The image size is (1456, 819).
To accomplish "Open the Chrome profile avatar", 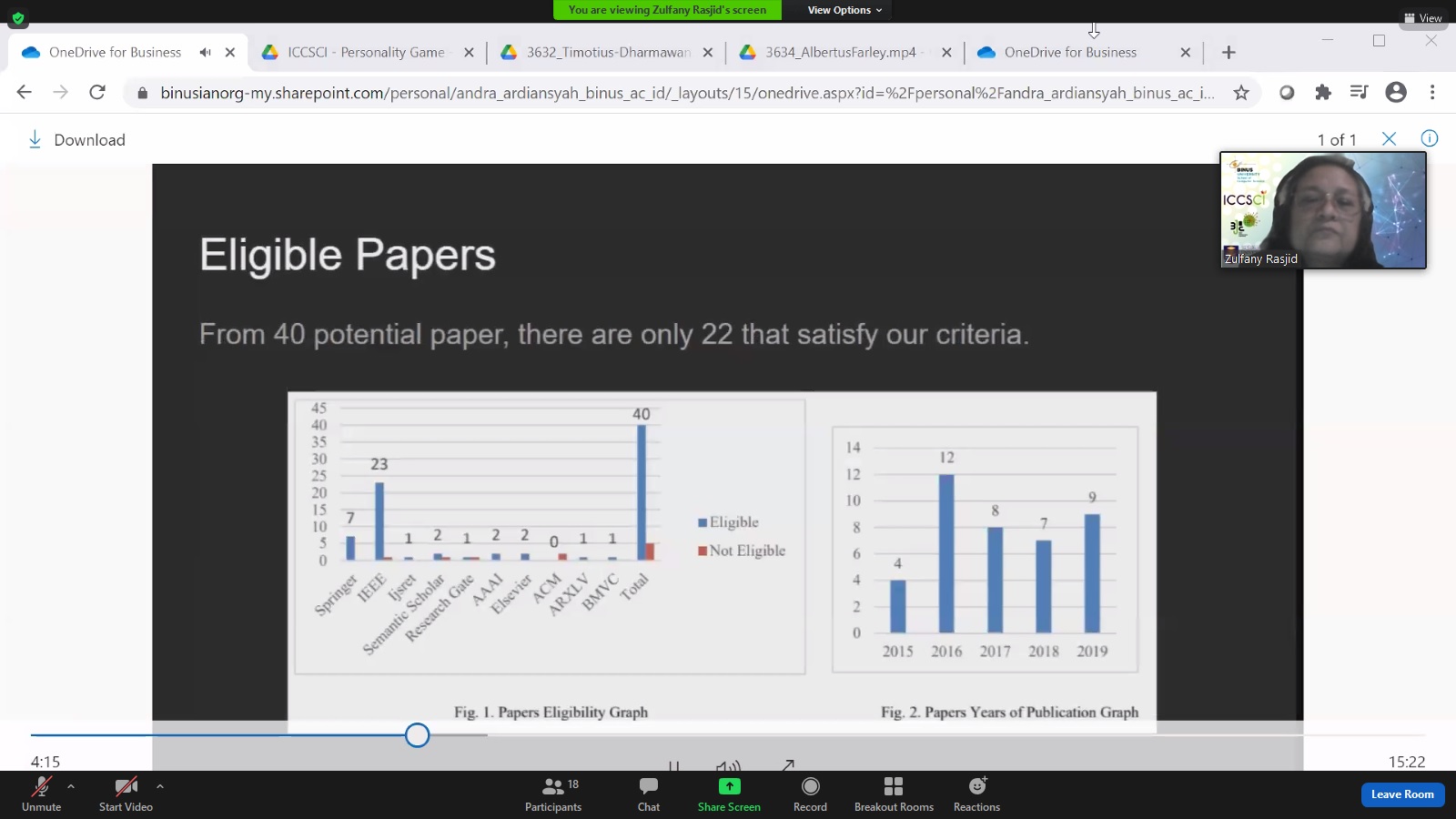I will coord(1396,92).
